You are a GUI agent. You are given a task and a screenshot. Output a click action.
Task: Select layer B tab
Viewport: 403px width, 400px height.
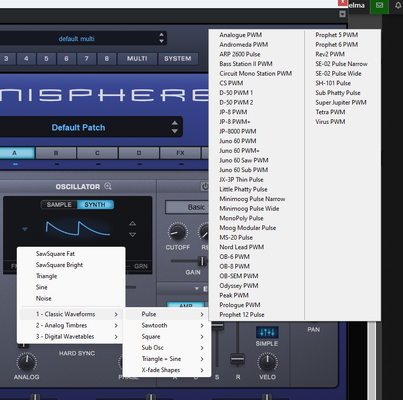pos(56,153)
